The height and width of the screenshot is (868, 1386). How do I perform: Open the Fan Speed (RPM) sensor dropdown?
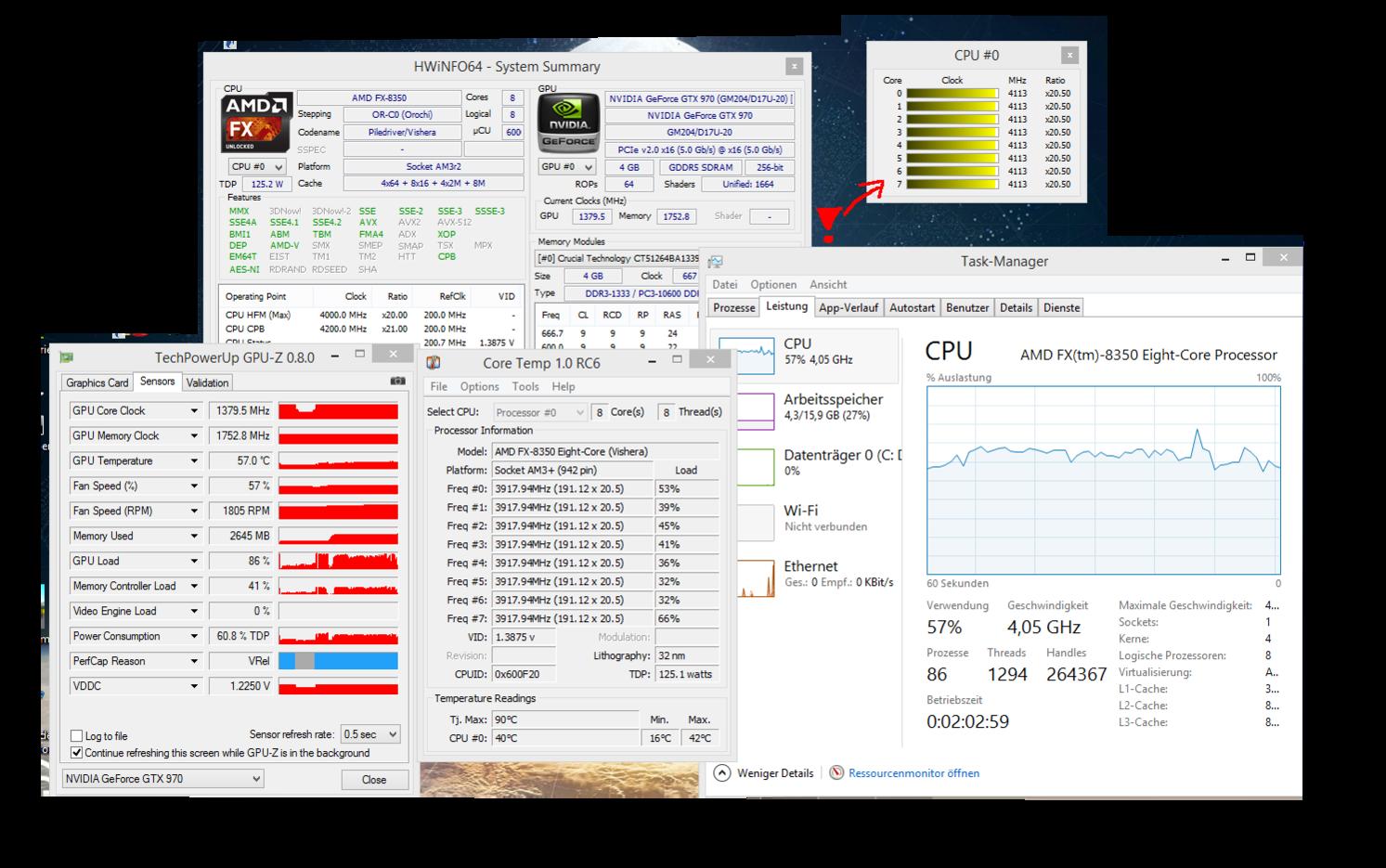click(x=194, y=512)
